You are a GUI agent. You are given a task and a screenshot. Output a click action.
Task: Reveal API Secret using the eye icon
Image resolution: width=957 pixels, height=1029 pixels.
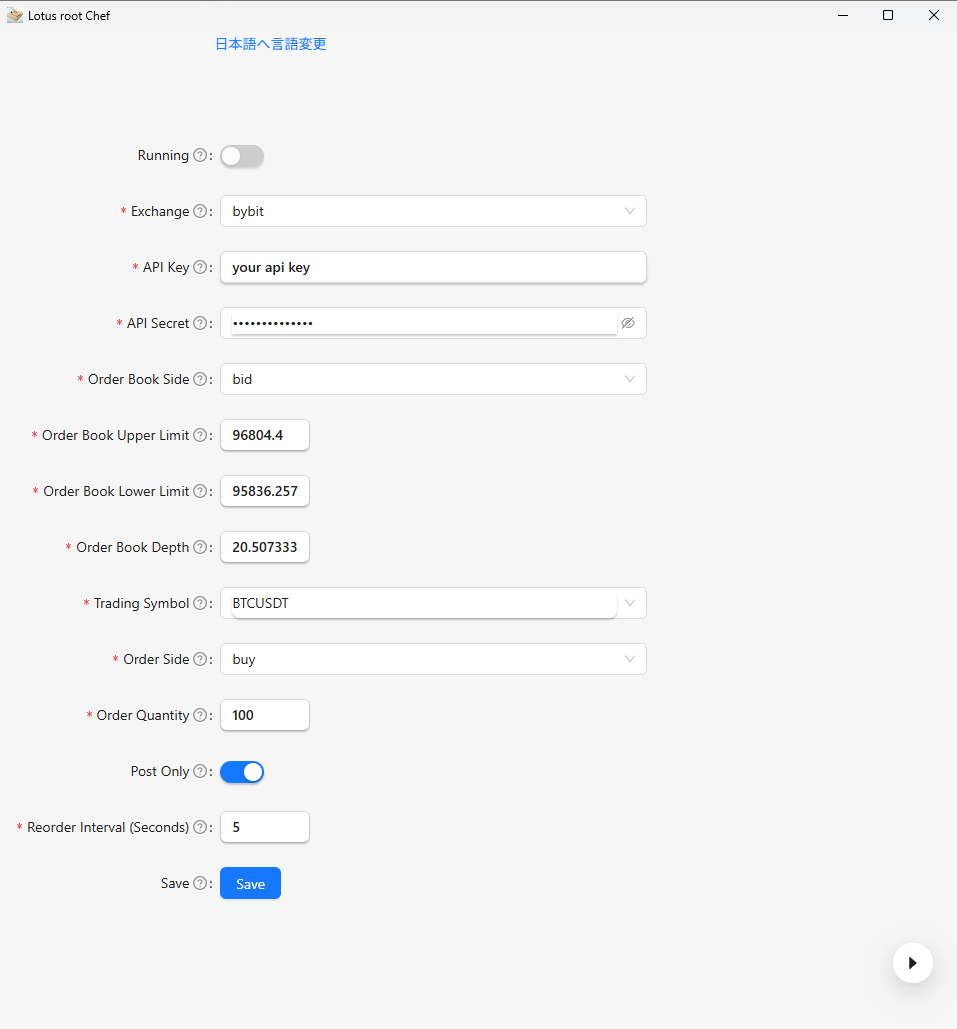628,323
